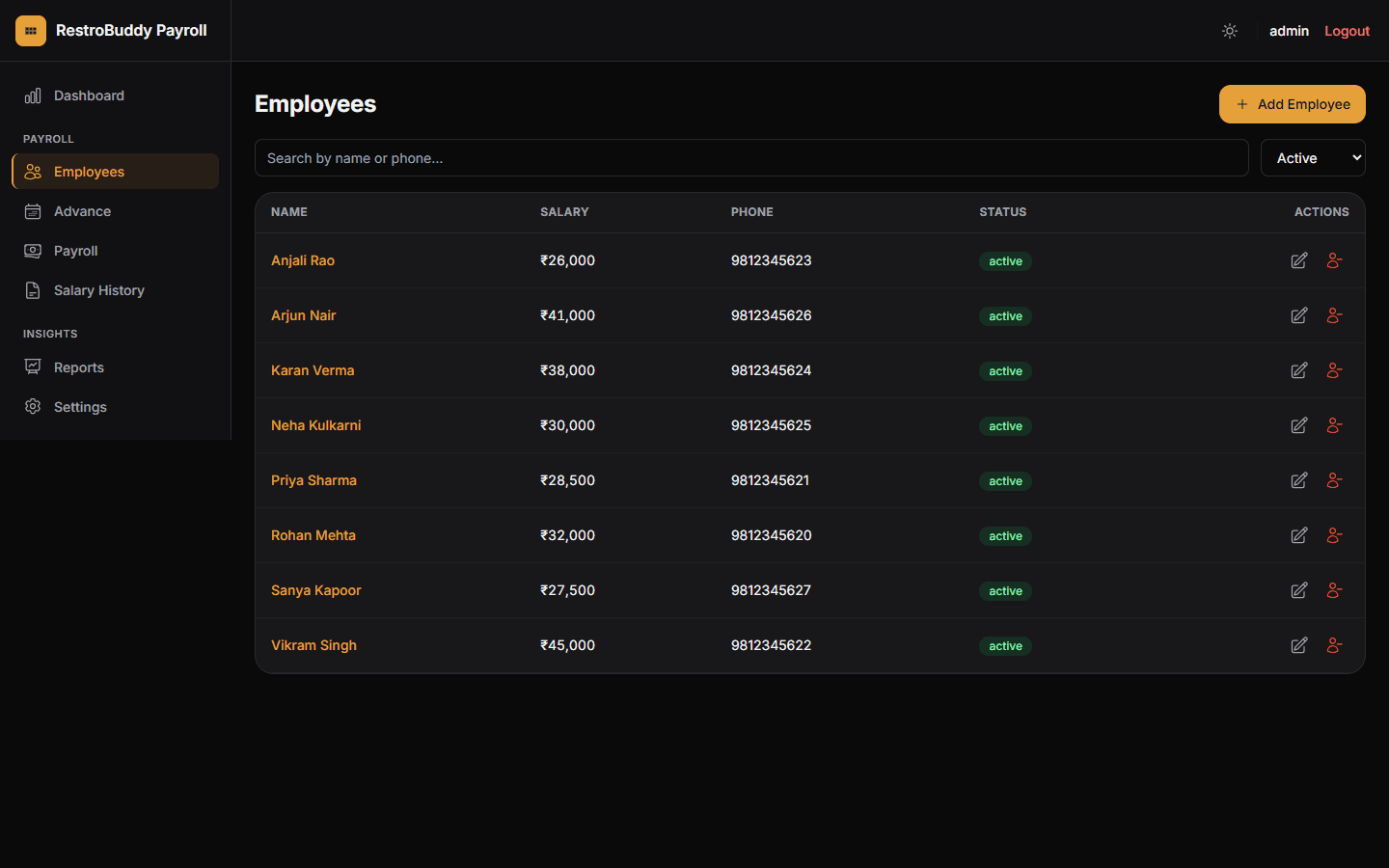
Task: Click the Add Employee button
Action: click(x=1292, y=104)
